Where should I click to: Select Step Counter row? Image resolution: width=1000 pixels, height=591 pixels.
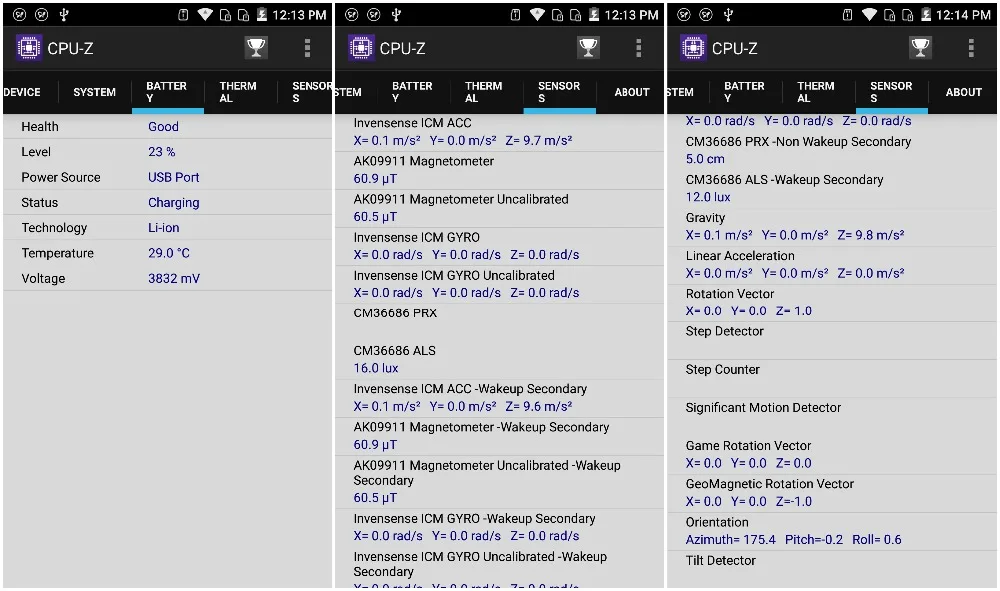[832, 379]
